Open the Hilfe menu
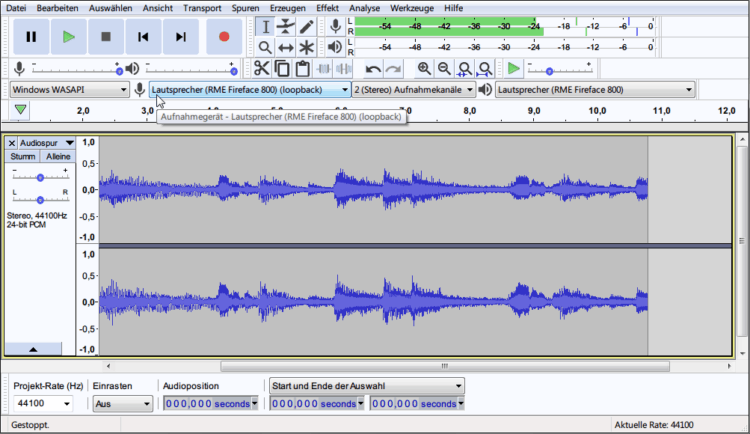This screenshot has height=434, width=750. pyautogui.click(x=453, y=8)
